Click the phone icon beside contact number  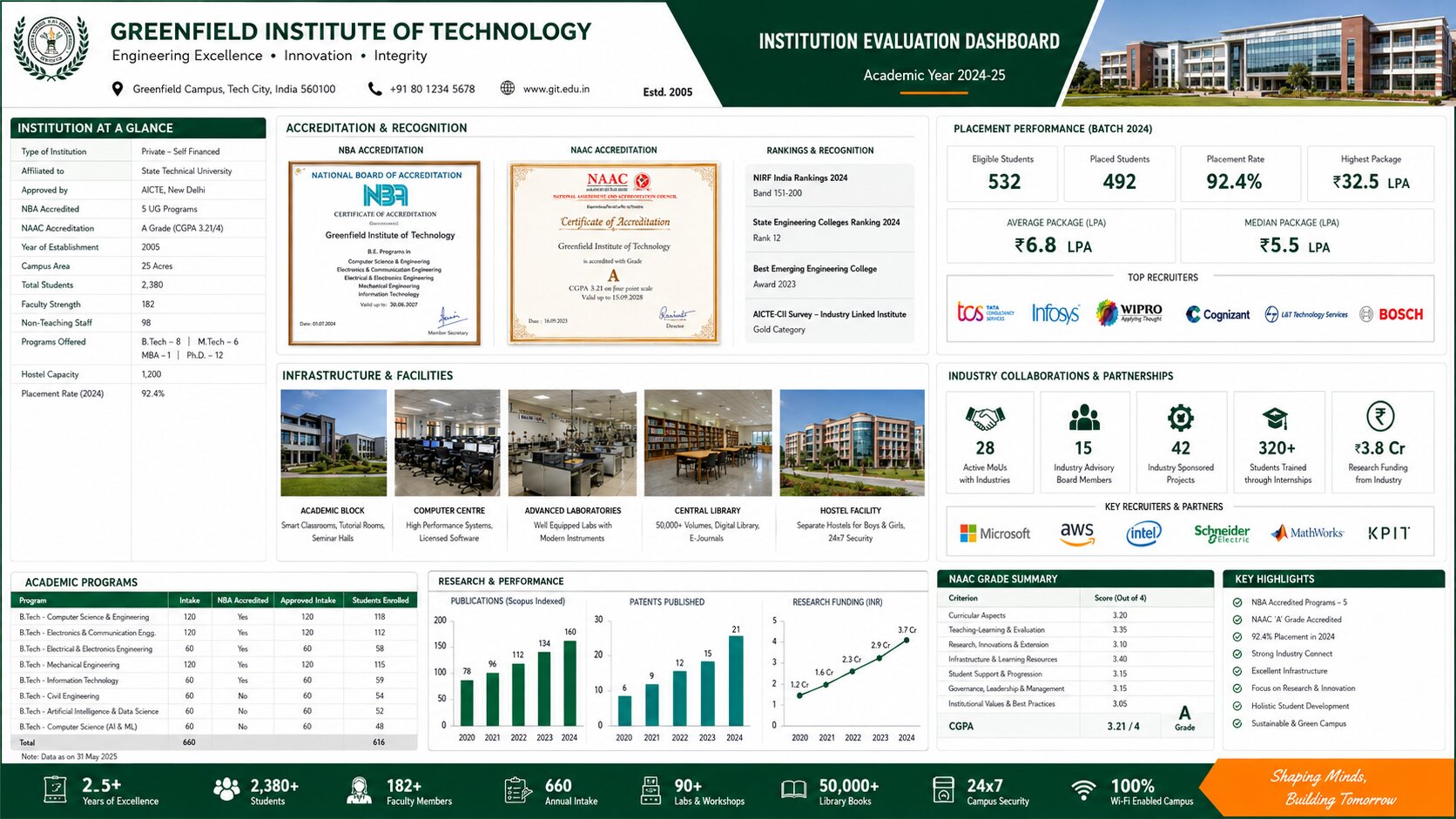click(x=374, y=89)
